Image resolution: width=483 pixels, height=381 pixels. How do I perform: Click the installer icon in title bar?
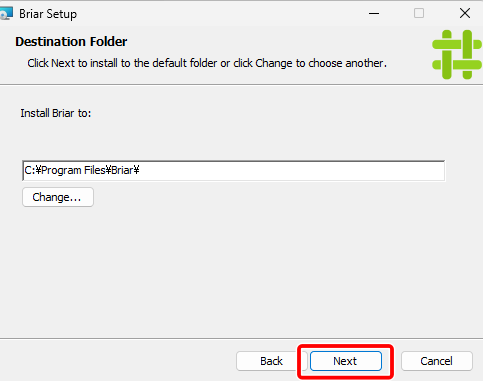6,14
